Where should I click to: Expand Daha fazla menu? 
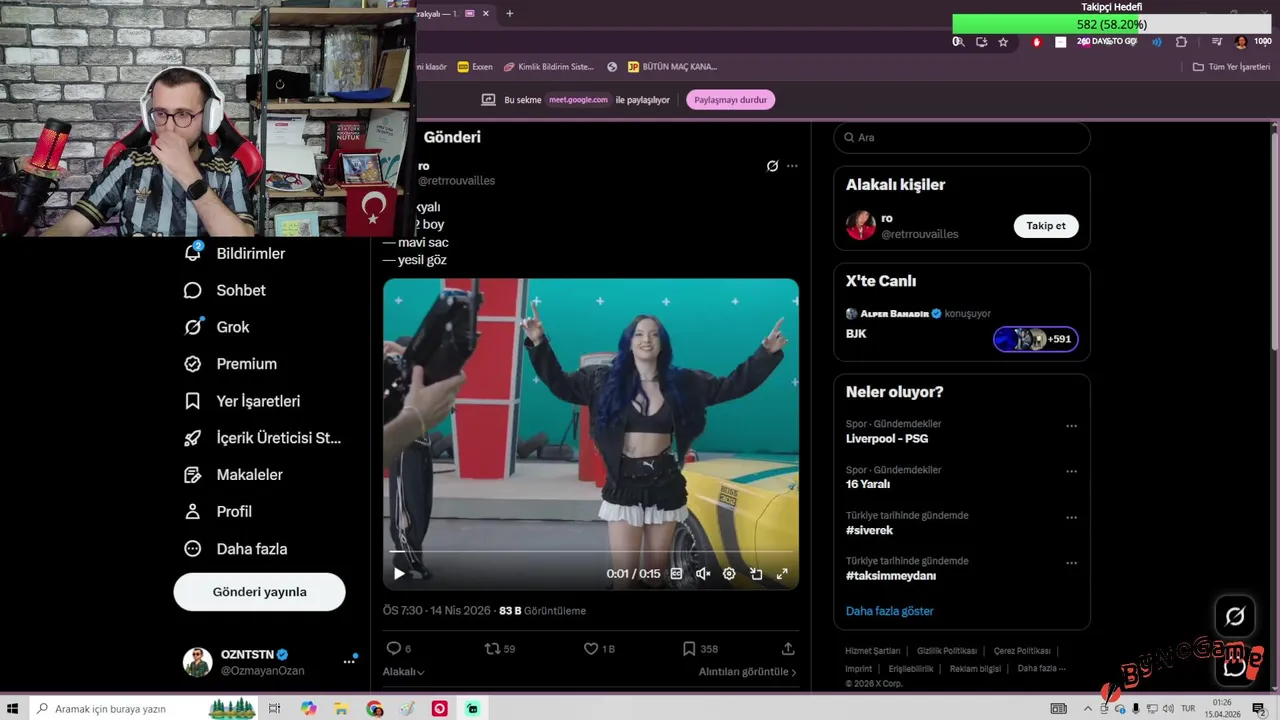[235, 549]
